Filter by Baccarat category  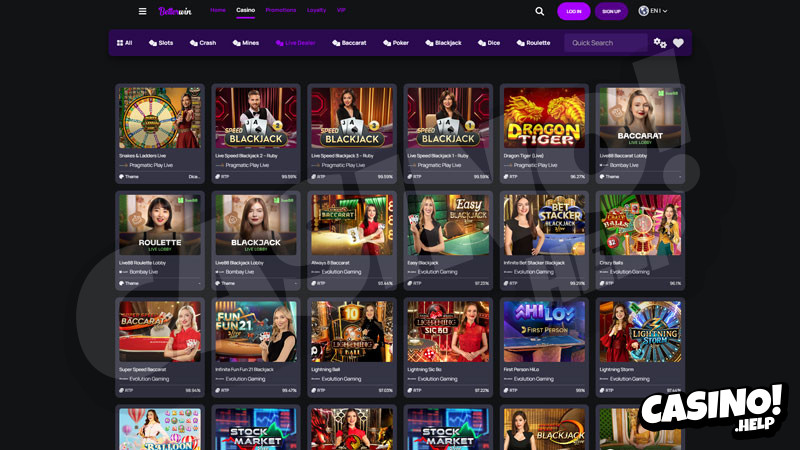349,43
